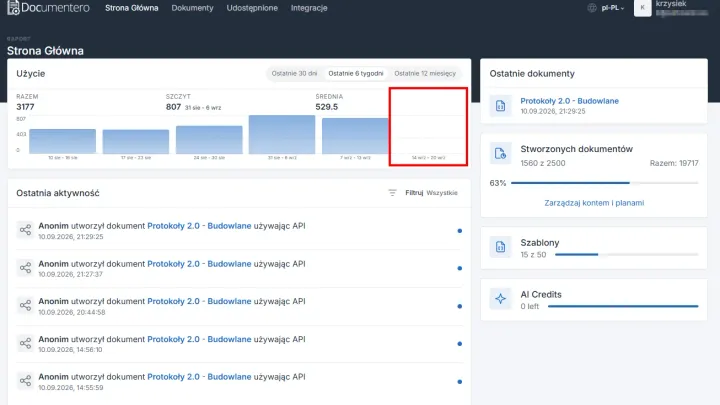Click the Stworzonych dokumentów file icon
Image resolution: width=720 pixels, height=405 pixels.
tap(501, 153)
